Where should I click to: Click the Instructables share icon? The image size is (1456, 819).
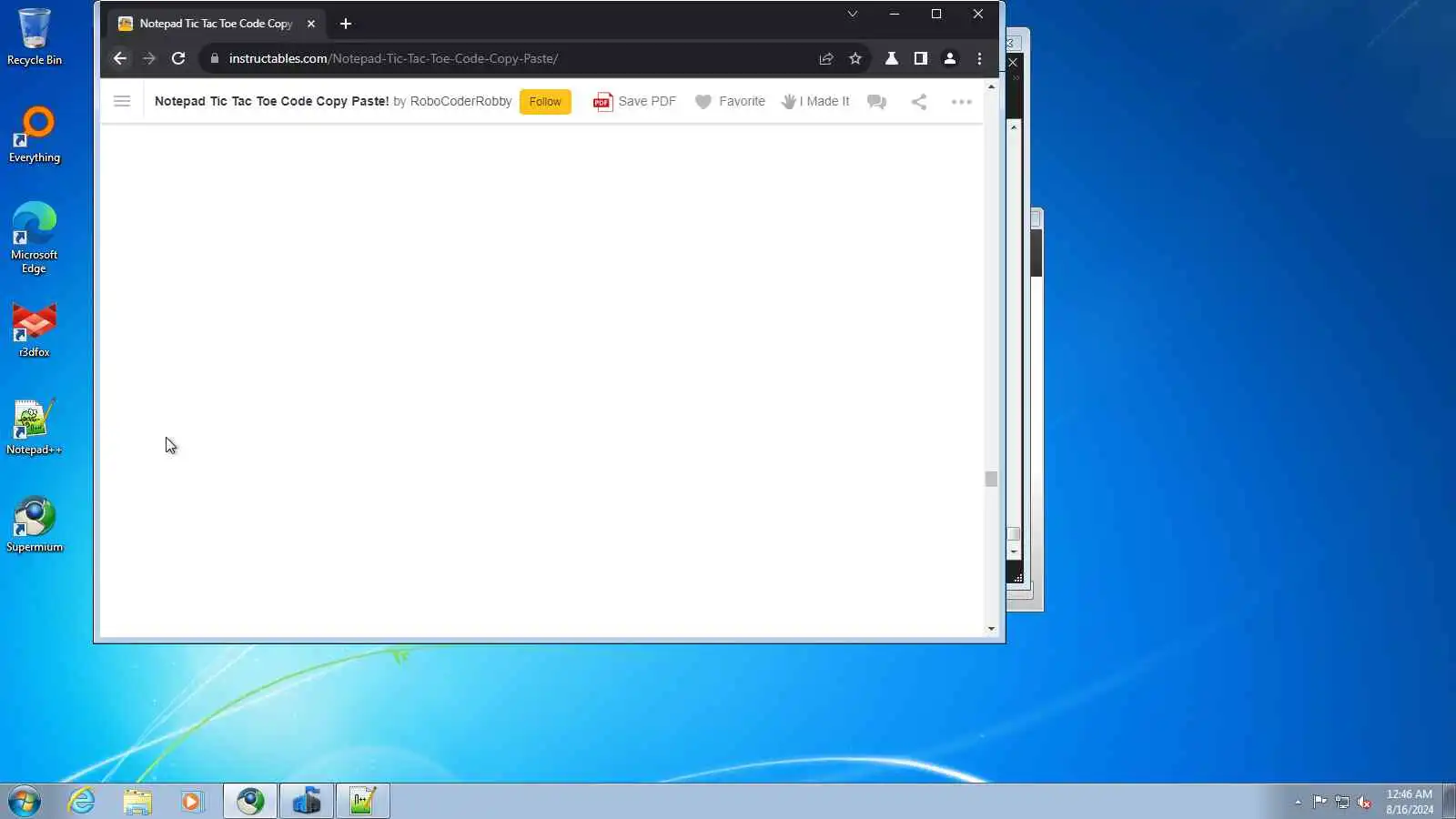coord(919,101)
